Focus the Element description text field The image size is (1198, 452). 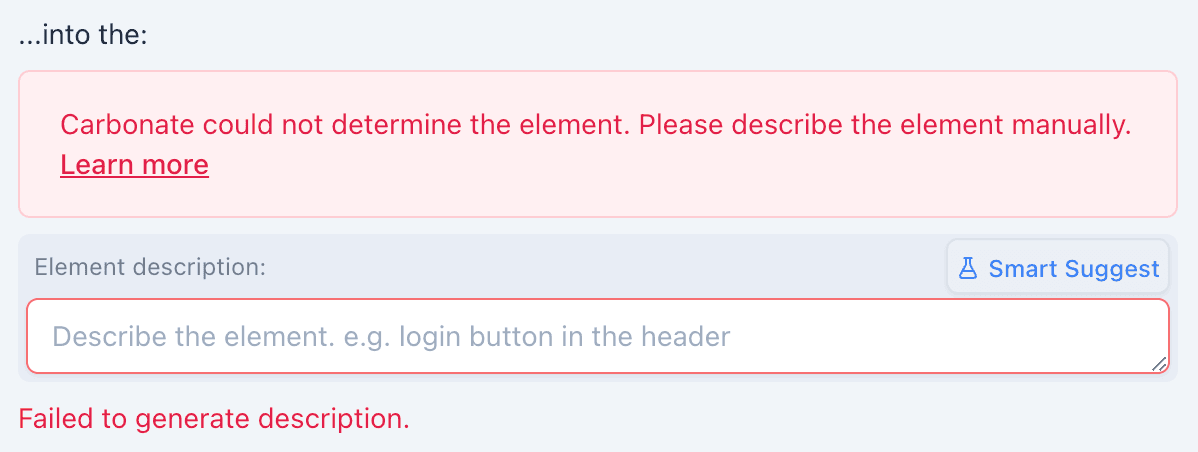point(597,336)
